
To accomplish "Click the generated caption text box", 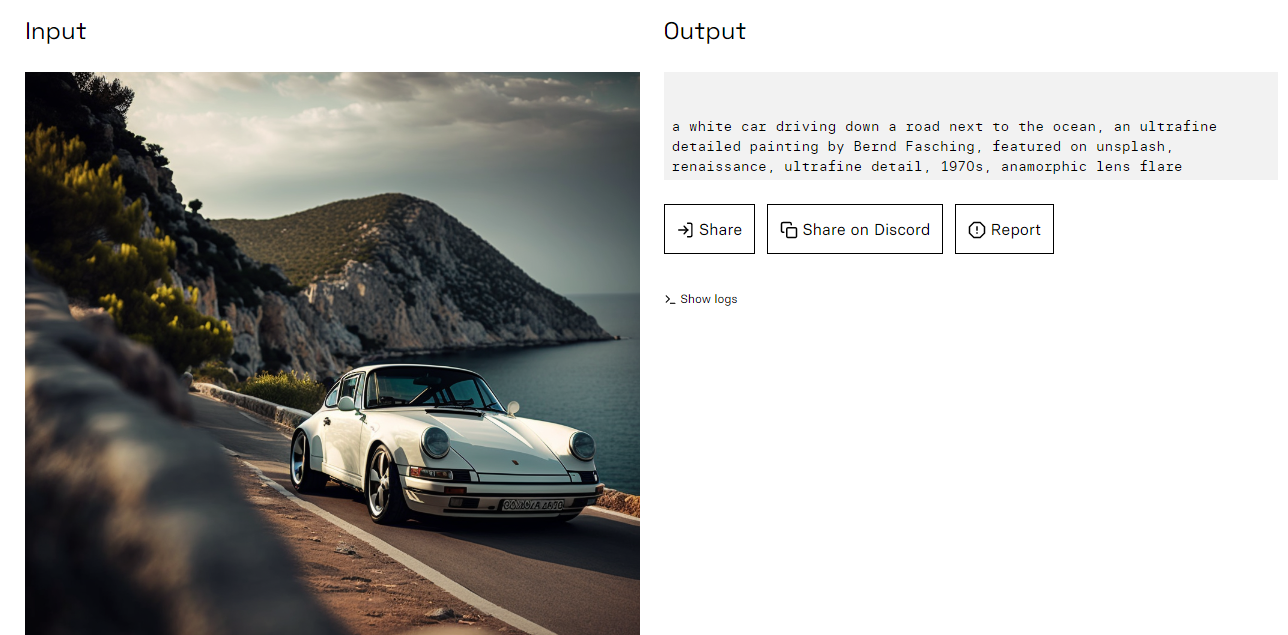I will tap(971, 126).
